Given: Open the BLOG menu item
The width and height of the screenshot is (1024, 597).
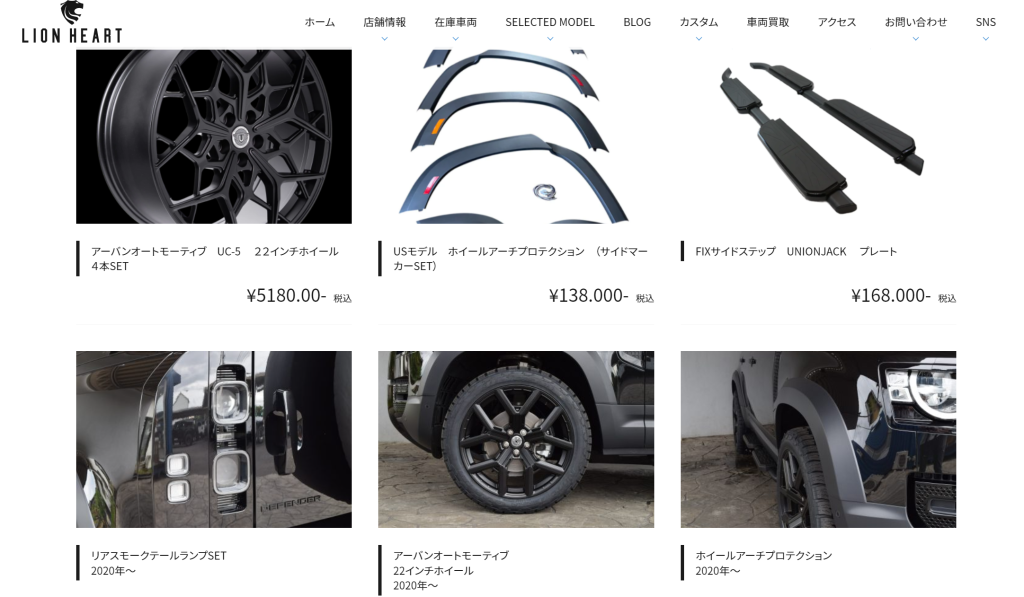Looking at the screenshot, I should point(637,22).
